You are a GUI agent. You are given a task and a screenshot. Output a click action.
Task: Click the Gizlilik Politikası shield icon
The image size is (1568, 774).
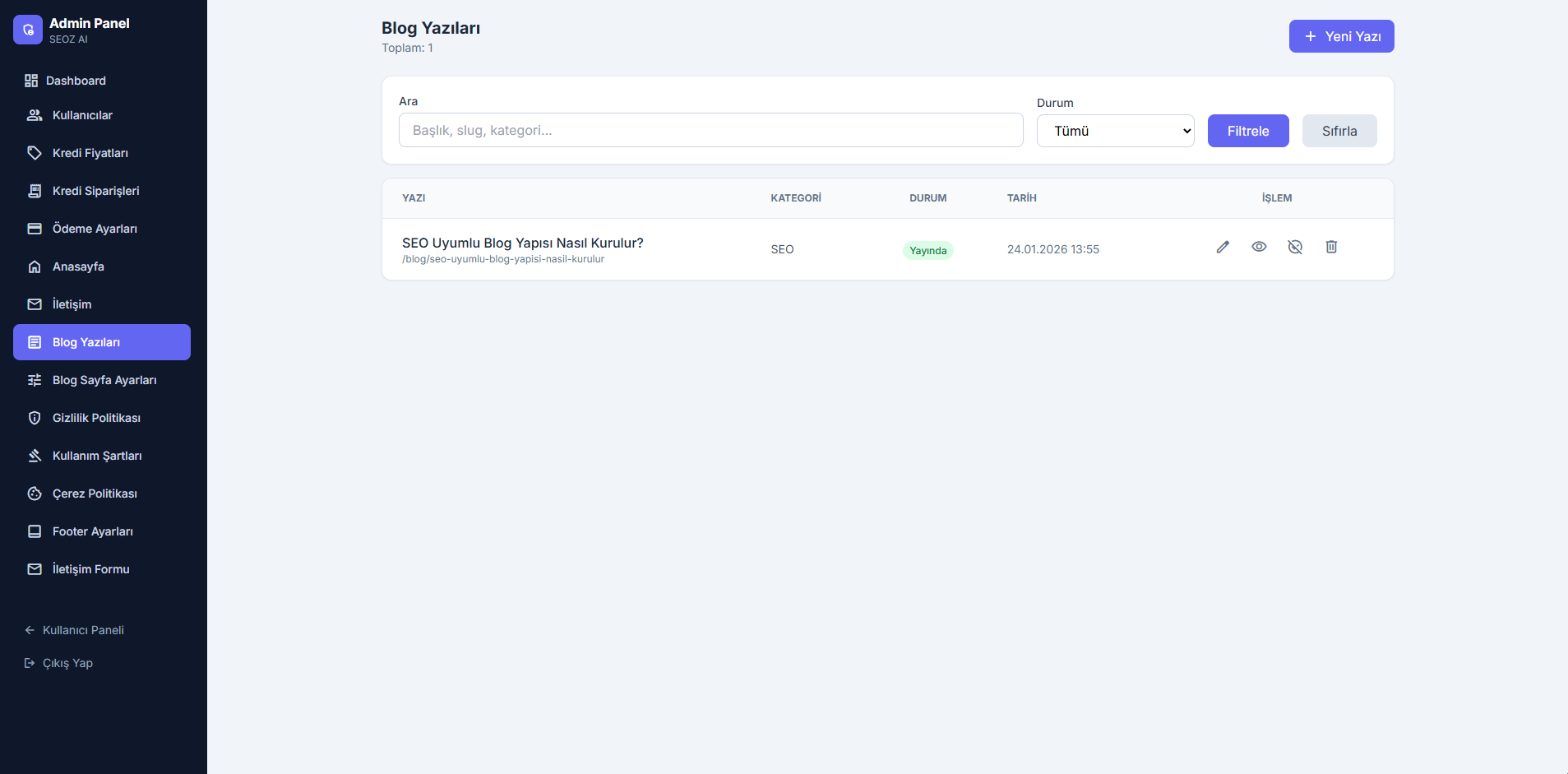coord(35,418)
